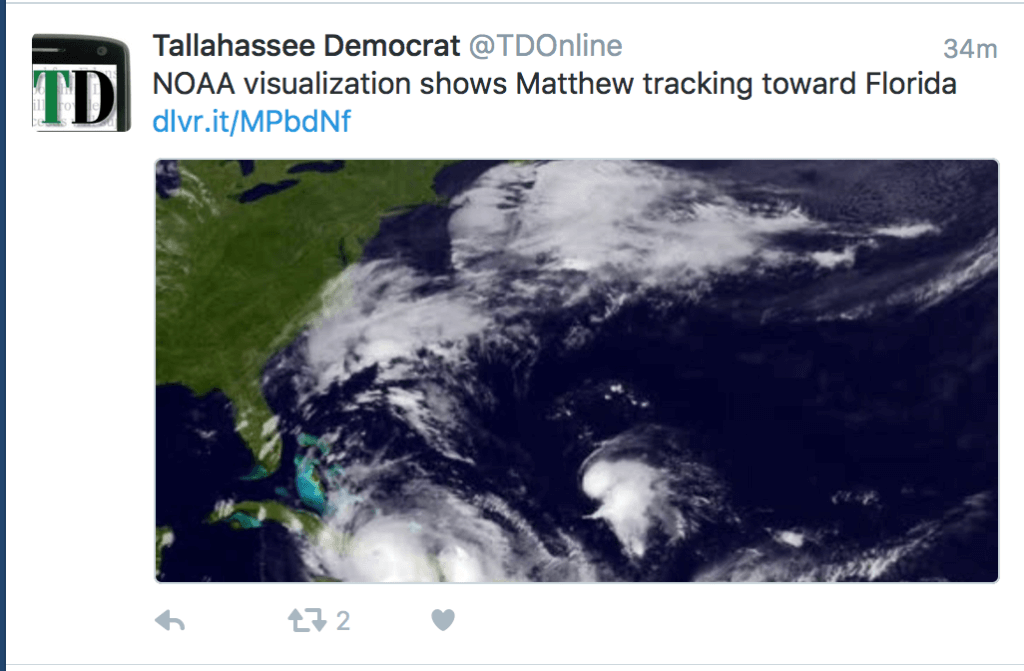Open the @TDOnline handle
1024x671 pixels.
[545, 46]
